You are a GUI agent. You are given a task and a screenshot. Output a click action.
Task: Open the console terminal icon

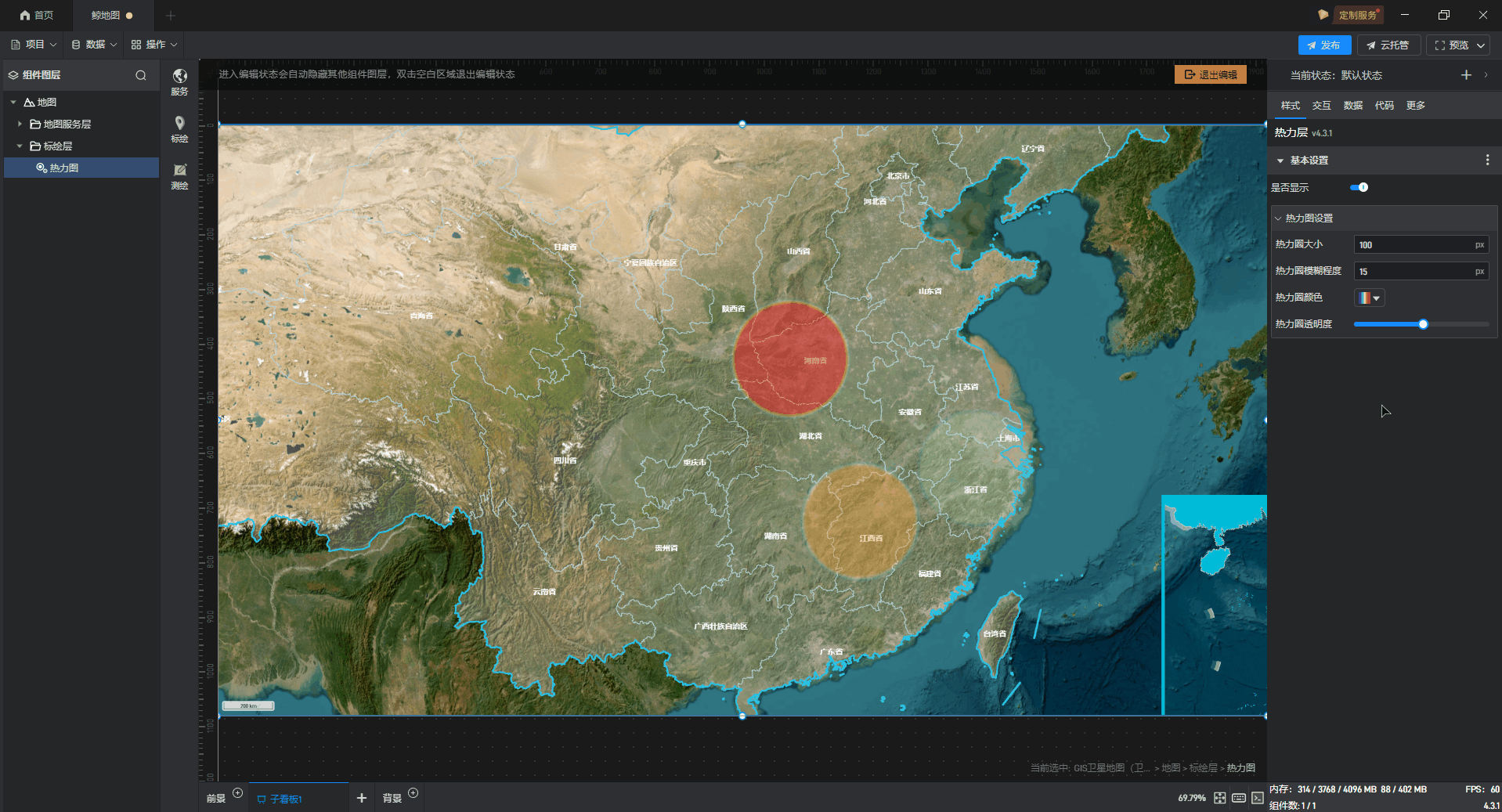(1257, 798)
